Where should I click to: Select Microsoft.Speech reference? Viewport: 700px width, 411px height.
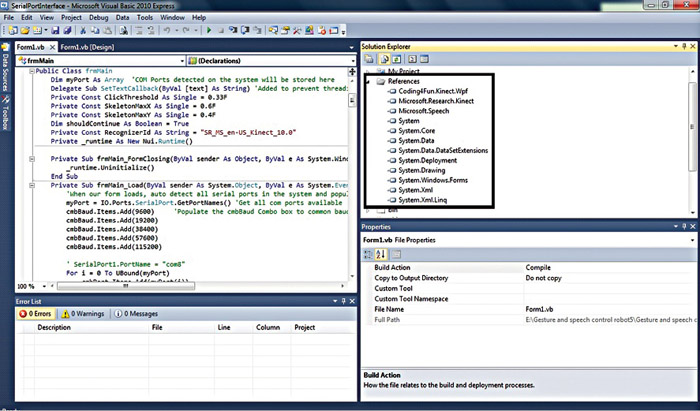click(424, 110)
